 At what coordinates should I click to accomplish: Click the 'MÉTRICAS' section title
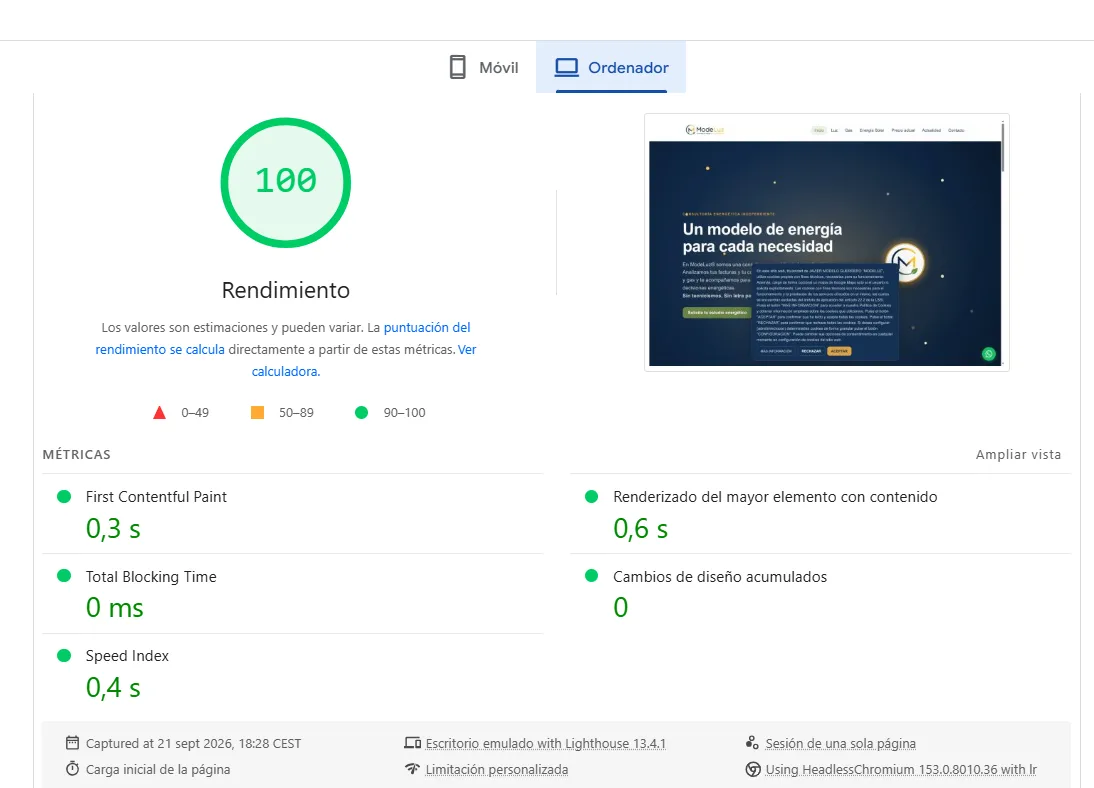point(77,454)
